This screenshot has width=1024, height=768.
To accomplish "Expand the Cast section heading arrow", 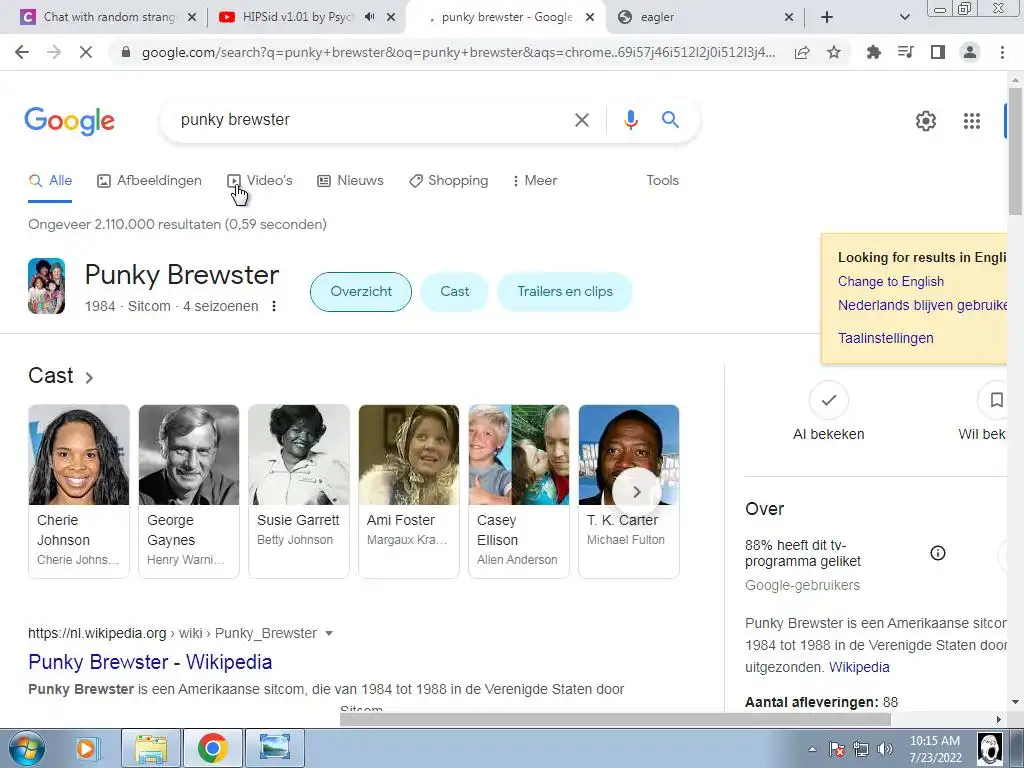I will (x=89, y=377).
